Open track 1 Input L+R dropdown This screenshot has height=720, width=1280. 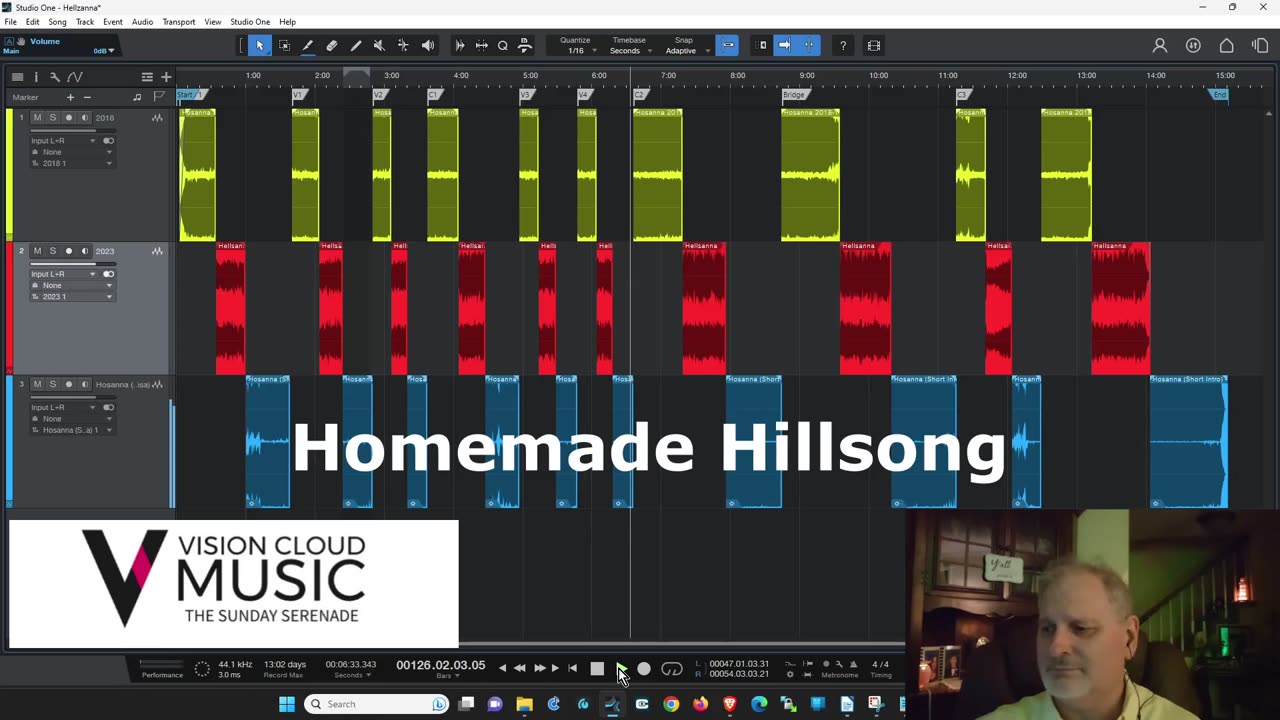point(63,141)
